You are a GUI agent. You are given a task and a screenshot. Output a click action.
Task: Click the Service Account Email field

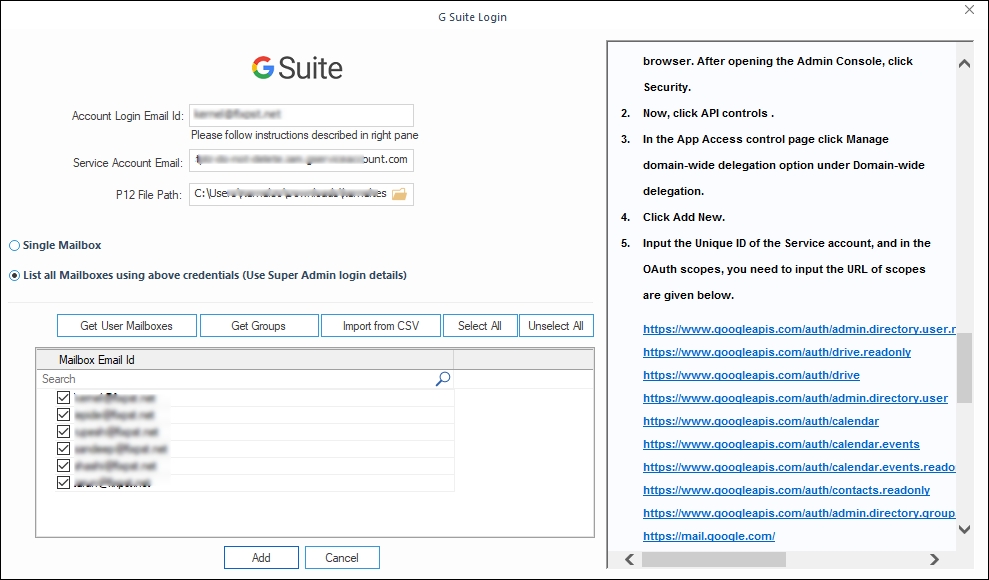coord(301,160)
